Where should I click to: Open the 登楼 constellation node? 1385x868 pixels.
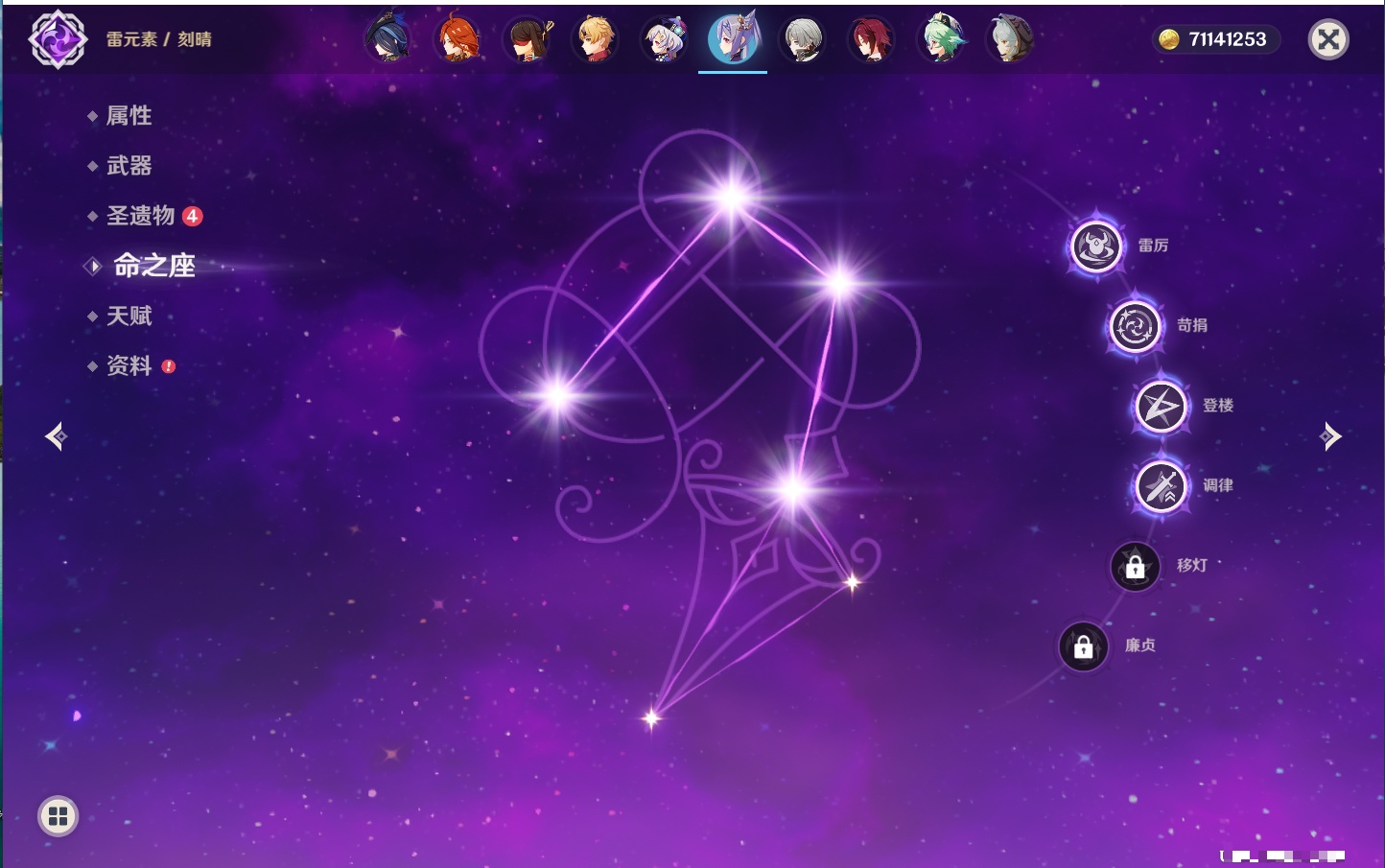(1161, 407)
